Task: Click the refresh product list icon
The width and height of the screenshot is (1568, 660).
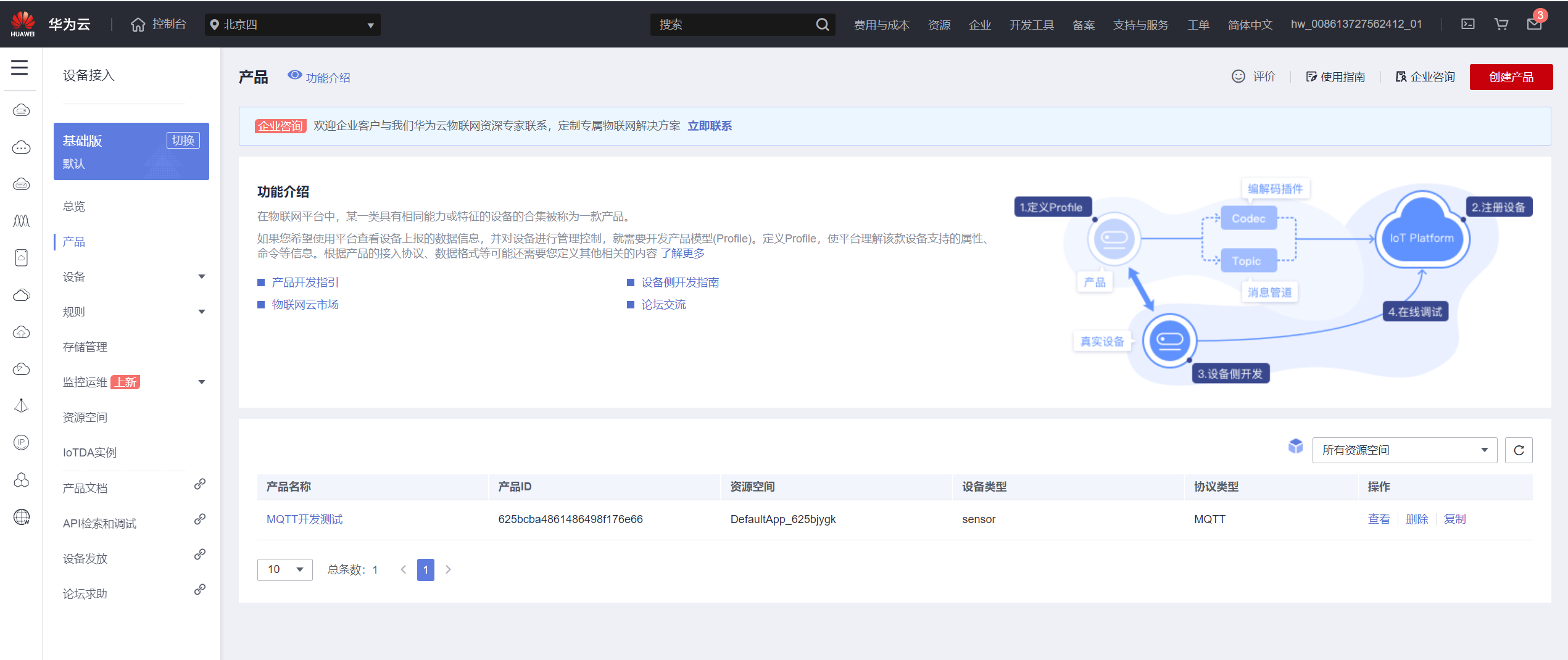Action: (x=1519, y=450)
